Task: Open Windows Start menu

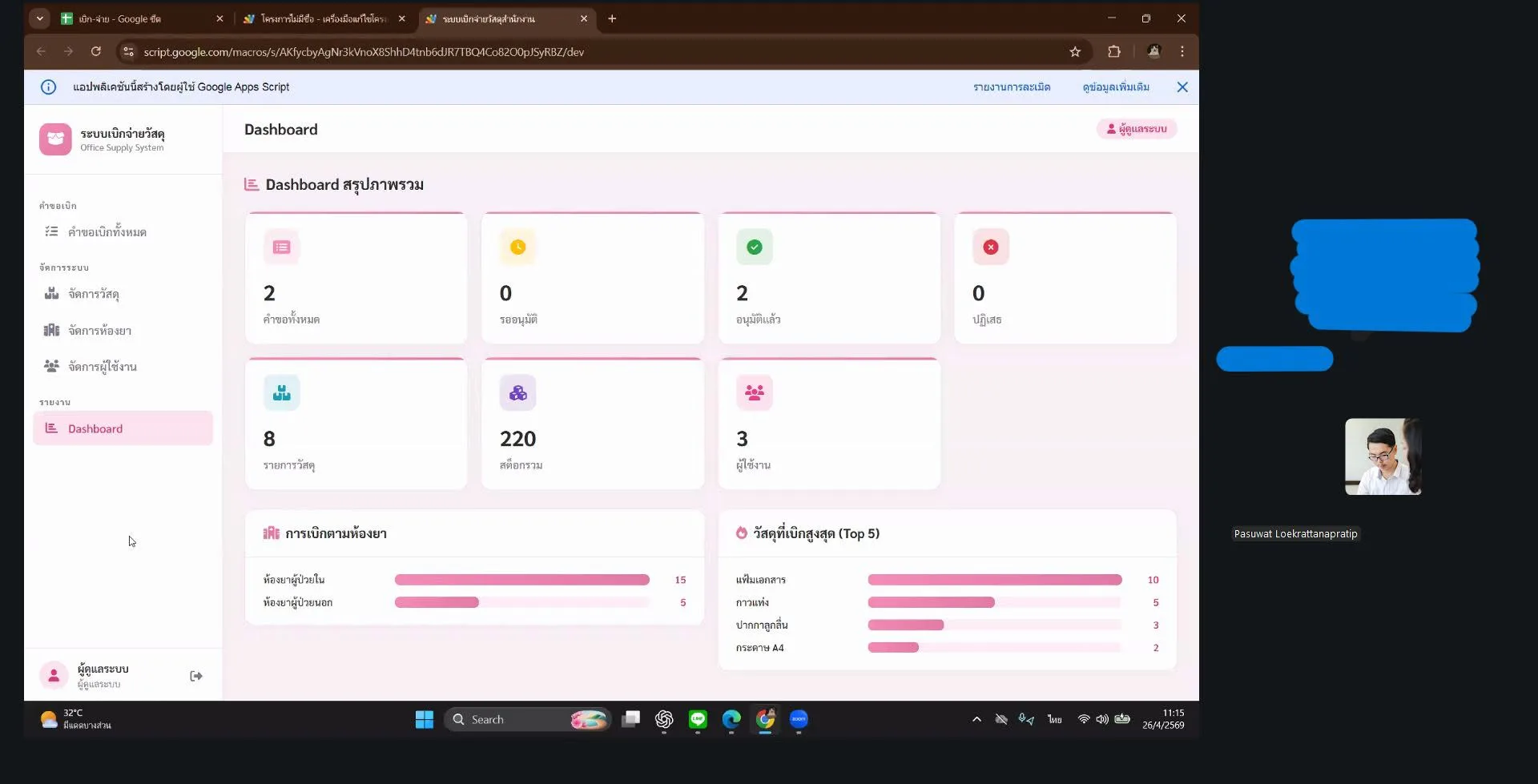Action: pyautogui.click(x=425, y=719)
